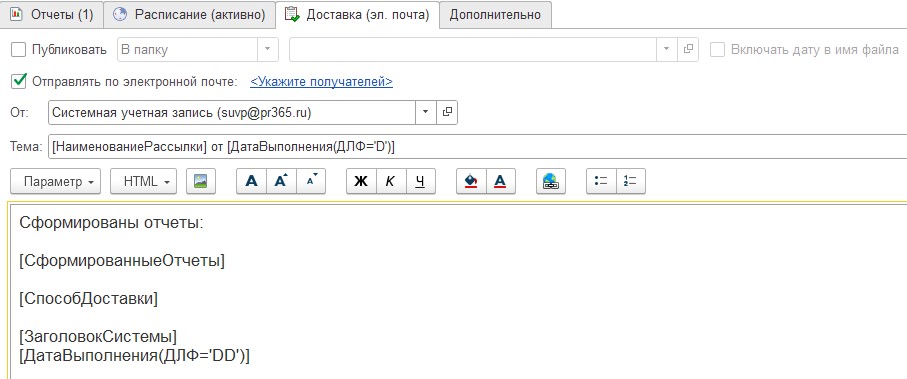Screen dimensions: 907x379
Task: Click [ЗаголовокСистемы] parameter in body
Action: 98,336
